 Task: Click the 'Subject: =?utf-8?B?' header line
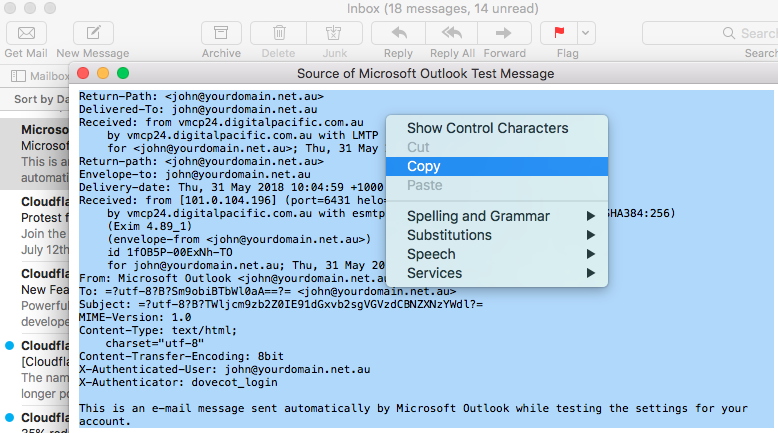point(281,304)
